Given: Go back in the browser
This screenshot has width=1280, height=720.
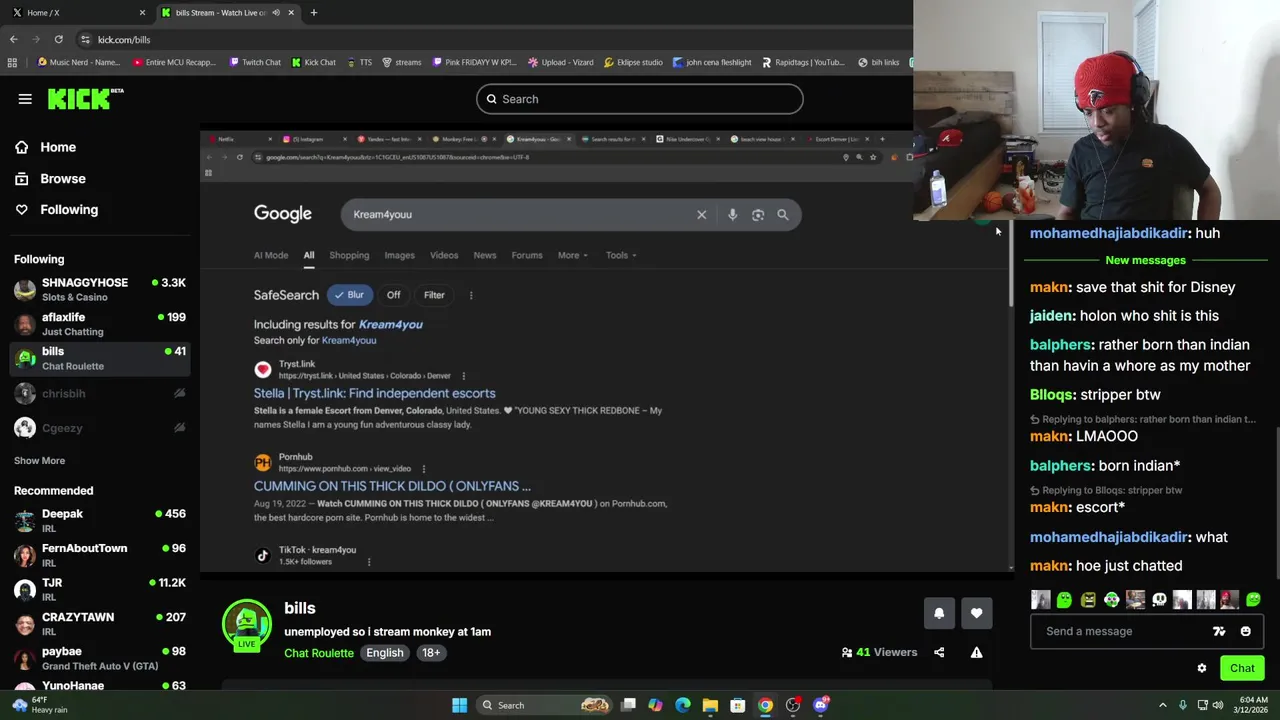Looking at the screenshot, I should tap(14, 39).
